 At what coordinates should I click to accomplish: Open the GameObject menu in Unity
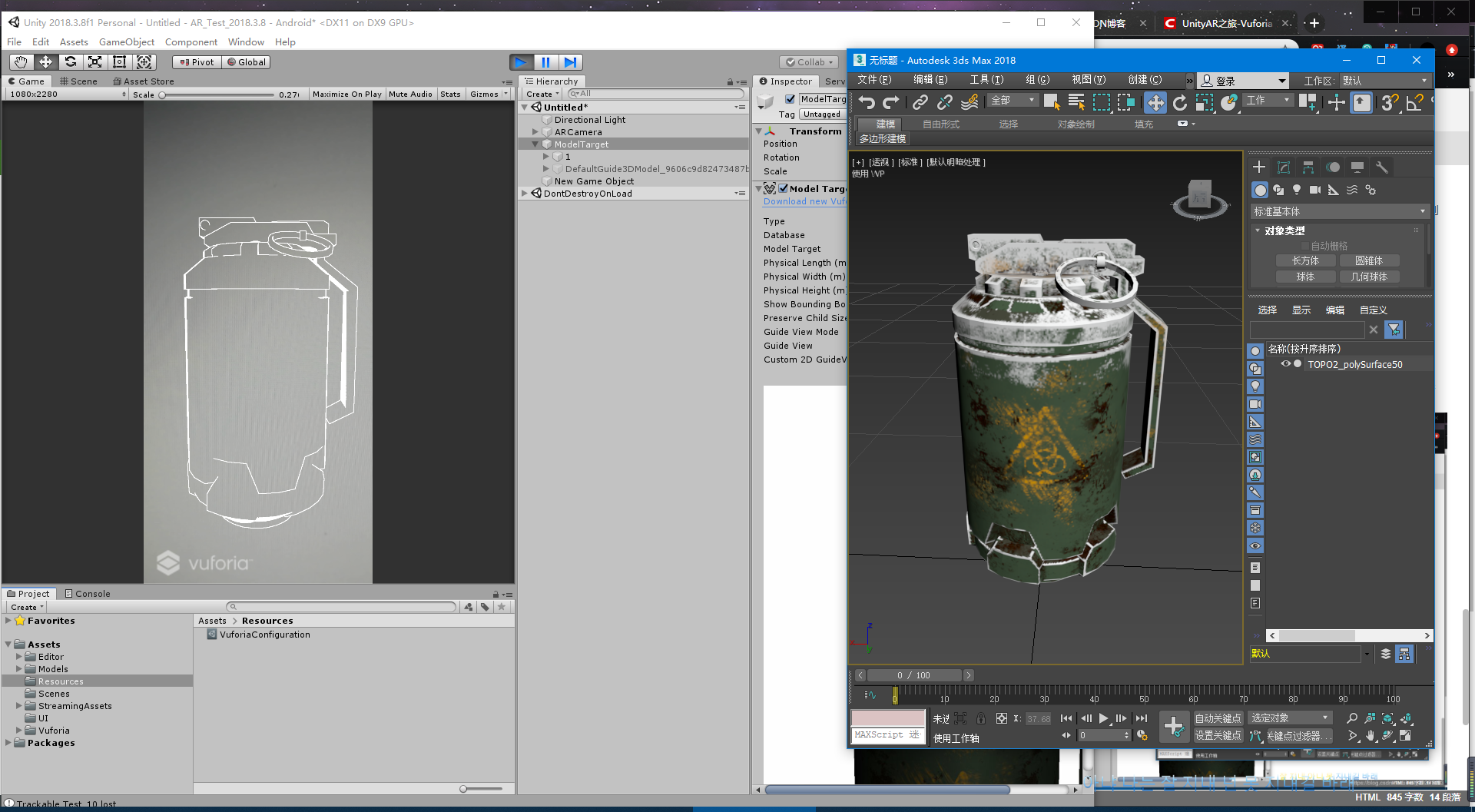[x=126, y=42]
